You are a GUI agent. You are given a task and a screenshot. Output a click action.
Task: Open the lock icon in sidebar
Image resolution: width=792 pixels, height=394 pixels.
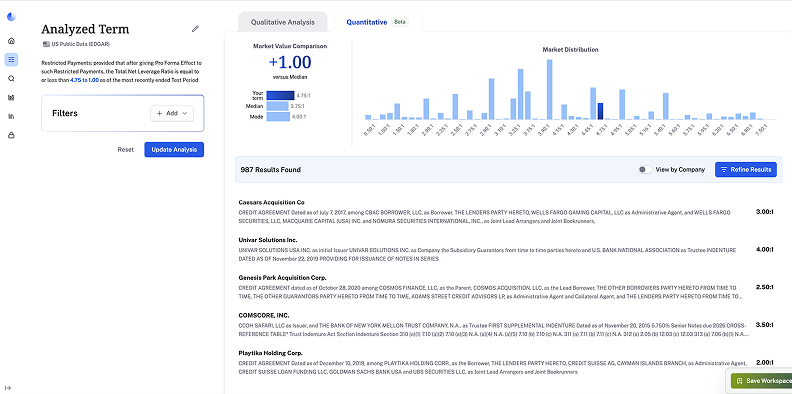click(x=11, y=135)
